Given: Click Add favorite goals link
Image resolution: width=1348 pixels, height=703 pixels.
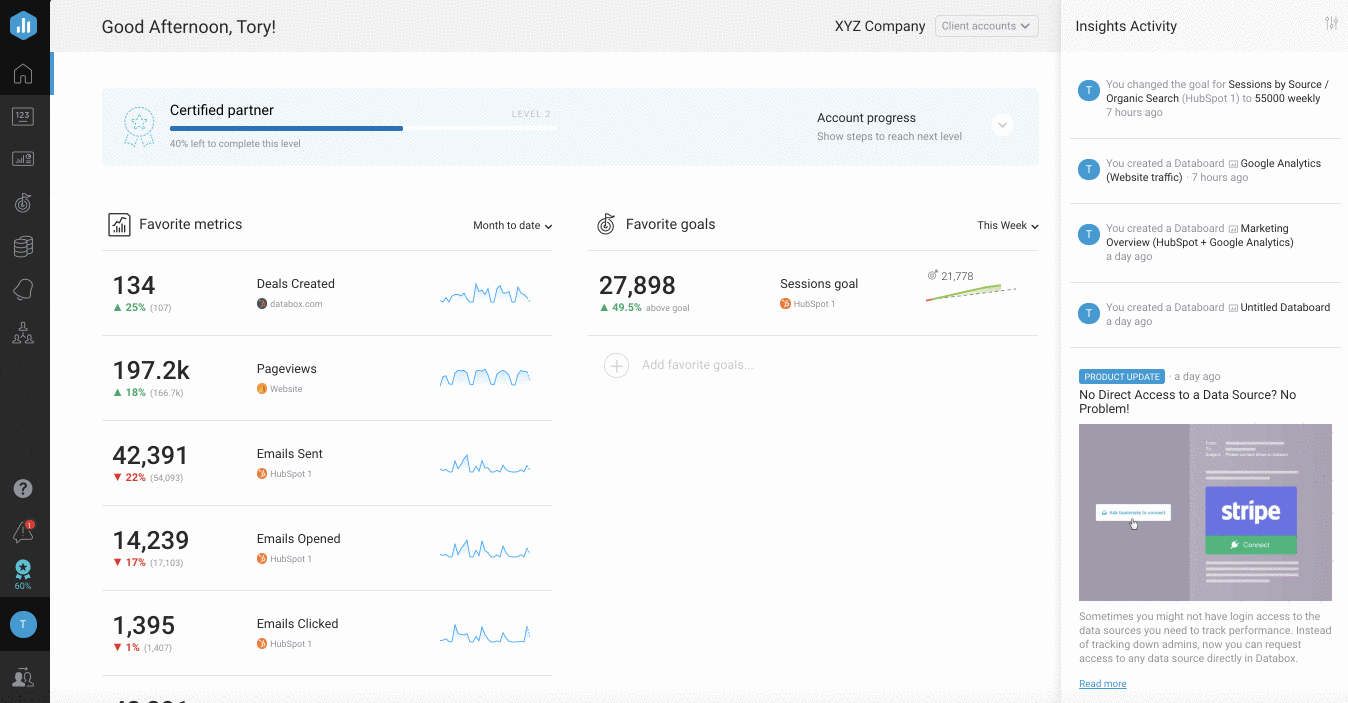Looking at the screenshot, I should (x=698, y=365).
